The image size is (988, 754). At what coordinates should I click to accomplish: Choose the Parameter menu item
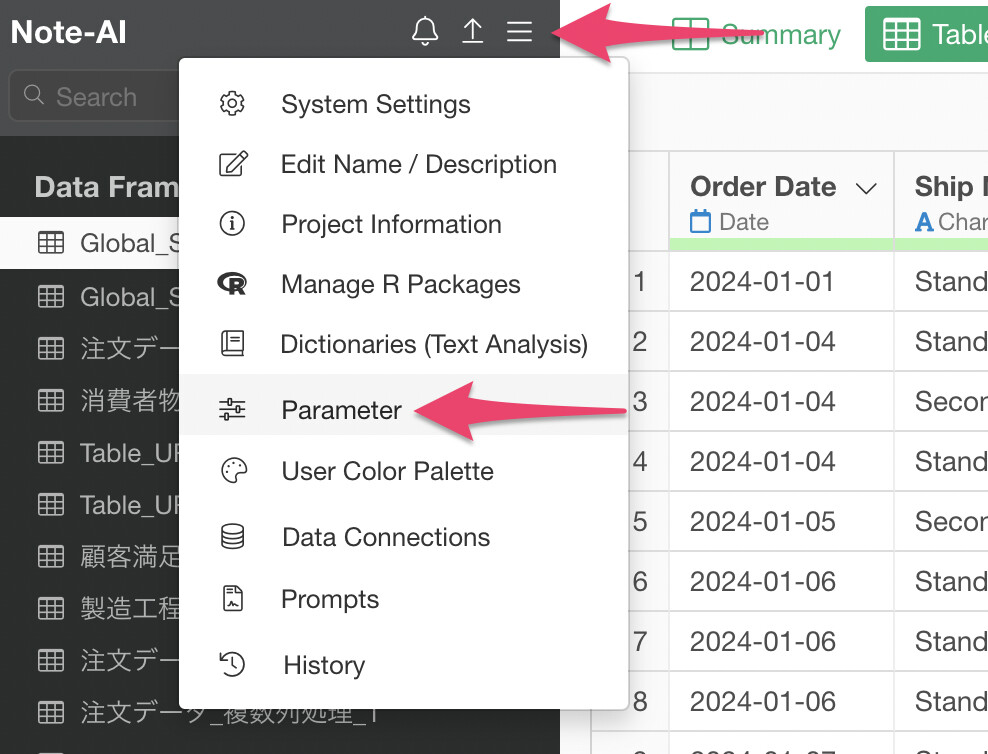click(x=404, y=404)
